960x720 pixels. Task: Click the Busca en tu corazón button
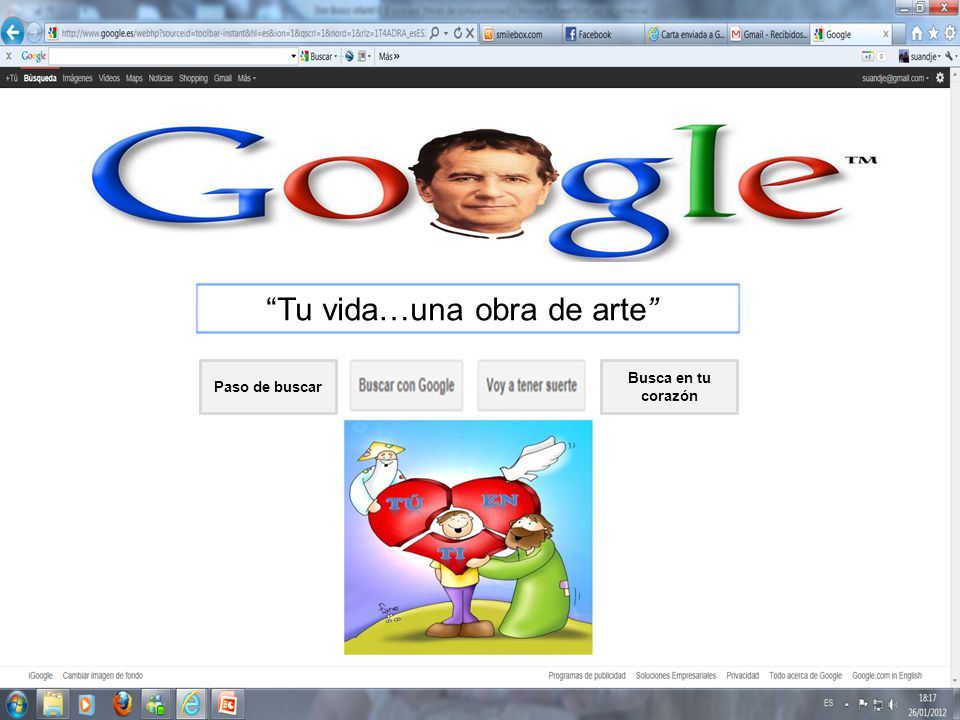point(669,387)
